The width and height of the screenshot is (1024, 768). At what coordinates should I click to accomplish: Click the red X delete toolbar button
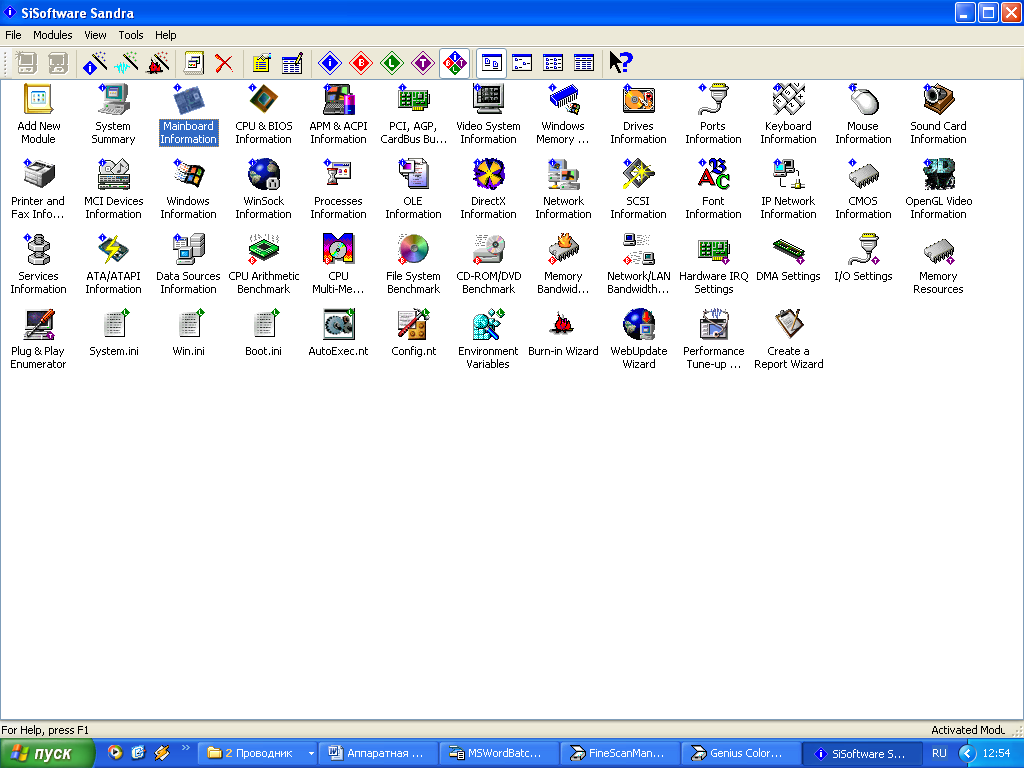(x=224, y=63)
